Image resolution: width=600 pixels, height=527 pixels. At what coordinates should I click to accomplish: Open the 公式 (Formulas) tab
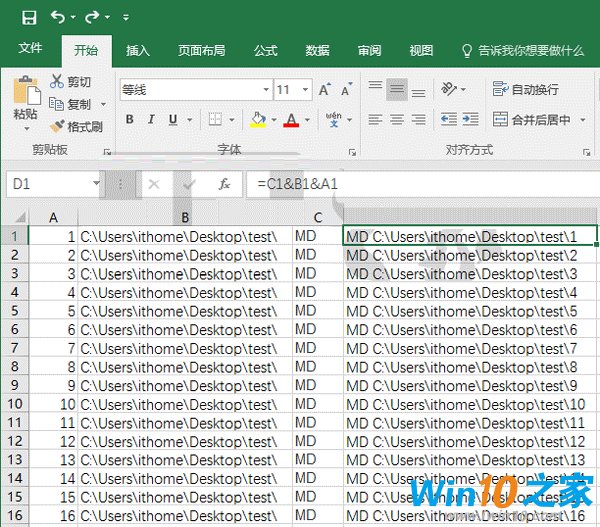(x=265, y=50)
